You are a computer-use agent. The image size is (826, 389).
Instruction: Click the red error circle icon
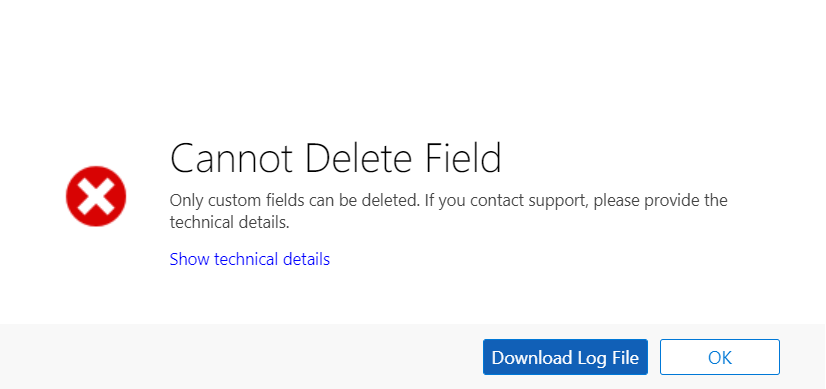[x=96, y=196]
